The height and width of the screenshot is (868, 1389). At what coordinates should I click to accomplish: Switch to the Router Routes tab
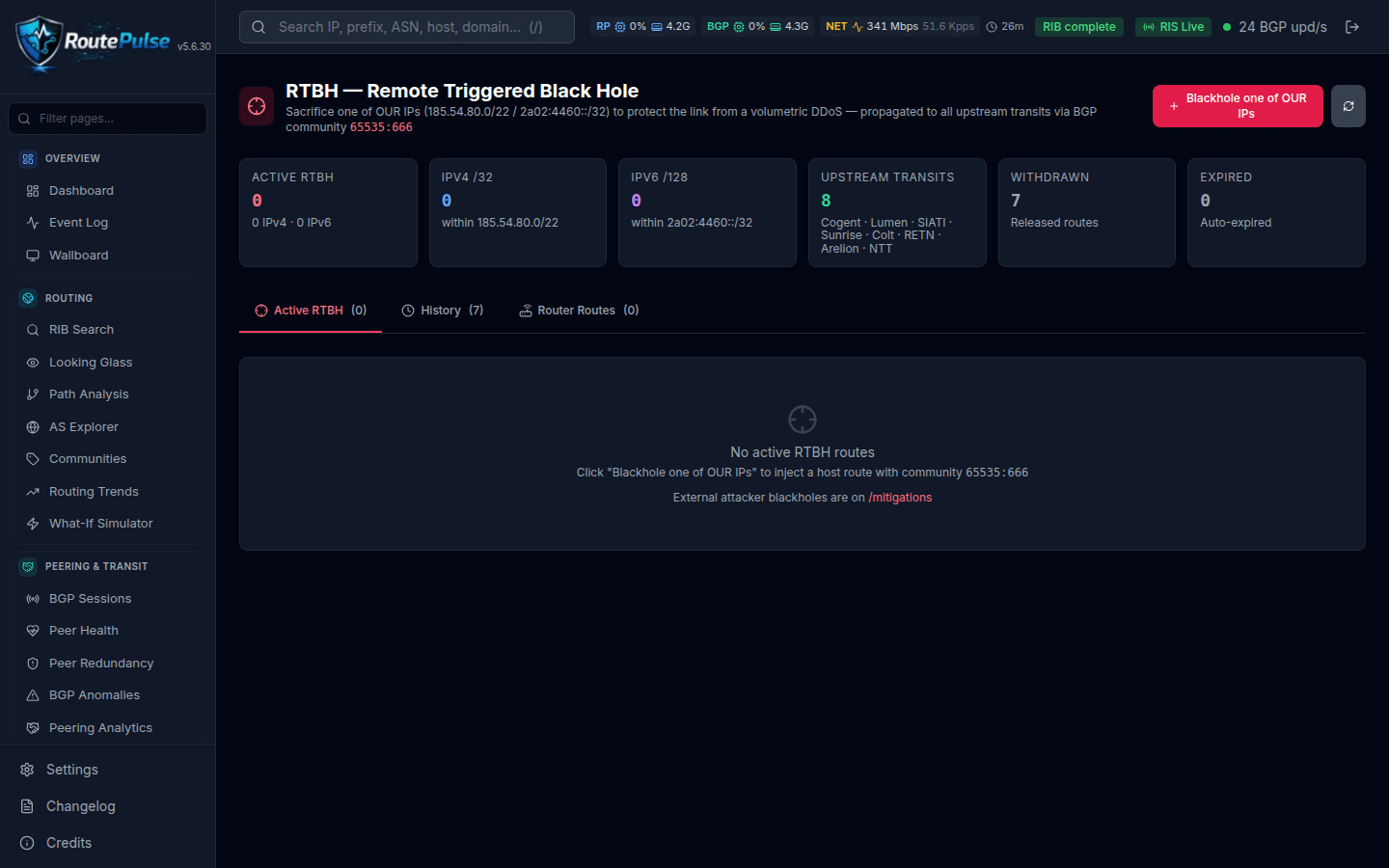coord(579,311)
